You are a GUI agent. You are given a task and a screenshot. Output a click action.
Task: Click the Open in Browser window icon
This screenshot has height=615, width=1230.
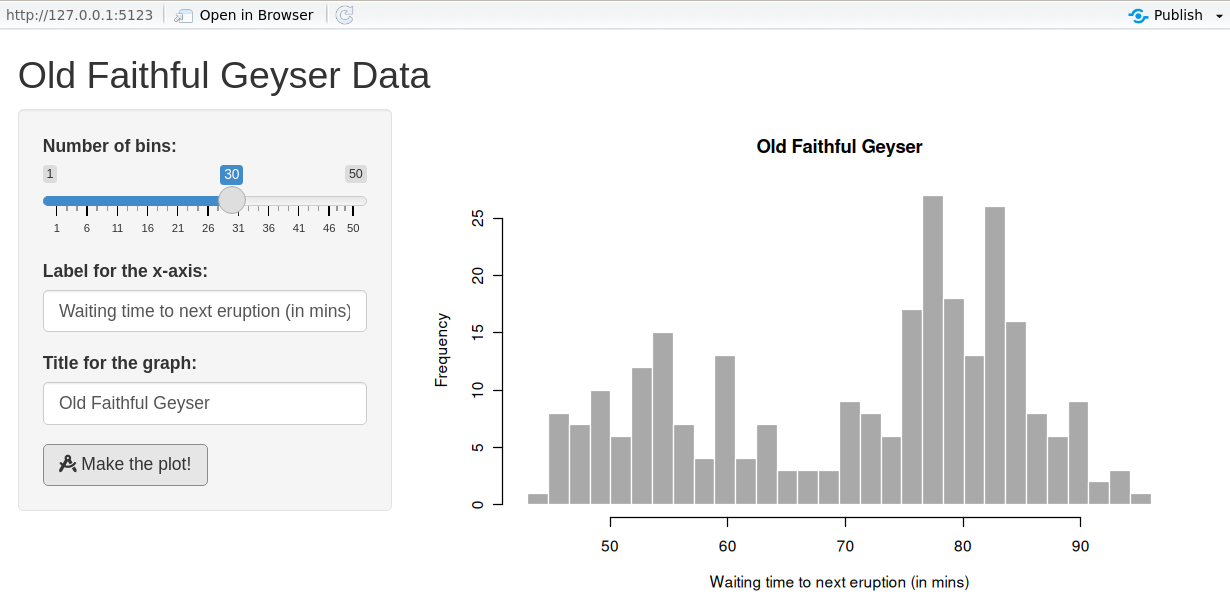[x=183, y=15]
